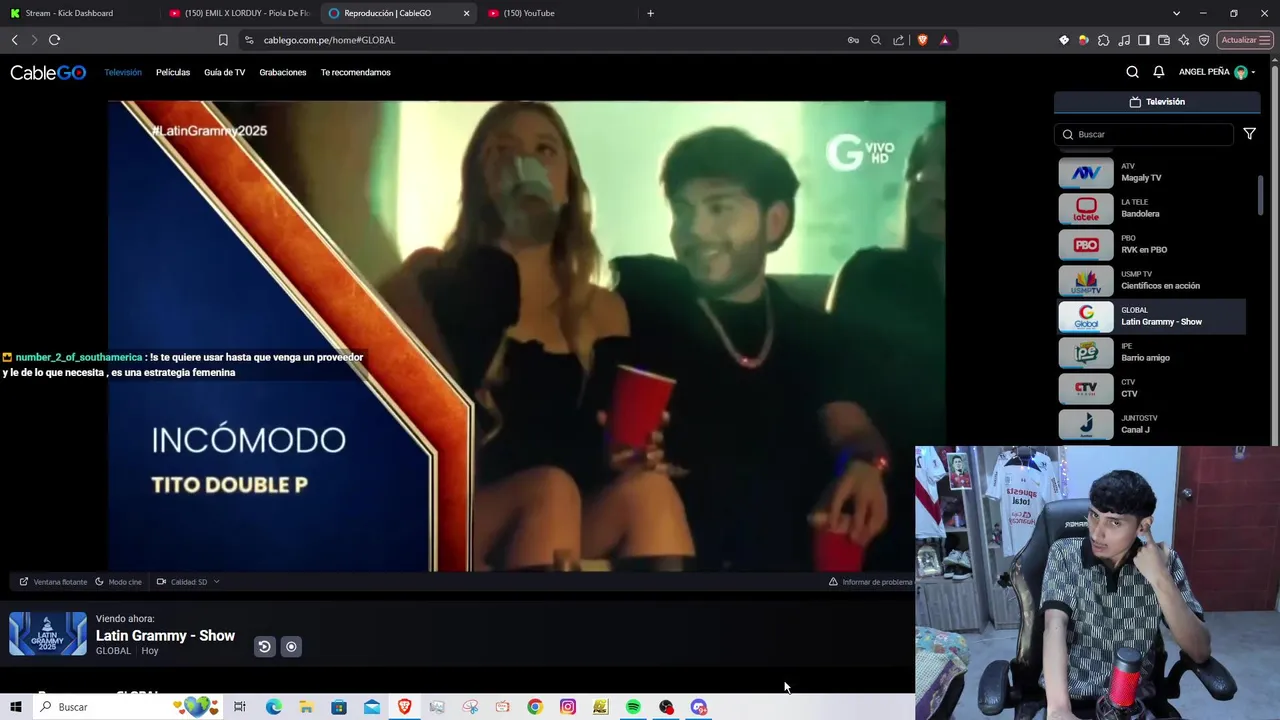Image resolution: width=1280 pixels, height=720 pixels.
Task: Open Brave Rewards triangle icon
Action: tap(944, 40)
